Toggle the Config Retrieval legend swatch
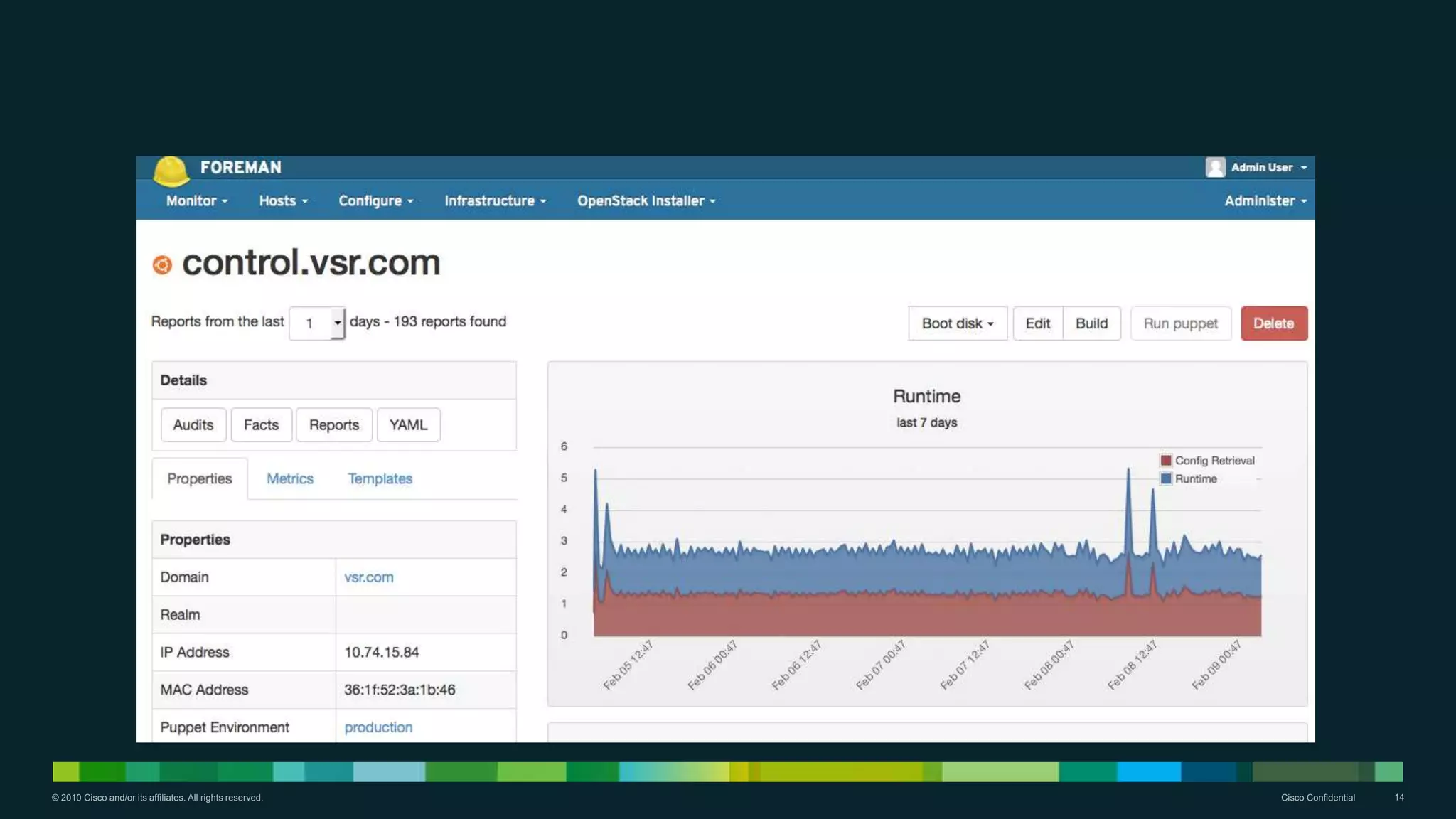 (1166, 461)
